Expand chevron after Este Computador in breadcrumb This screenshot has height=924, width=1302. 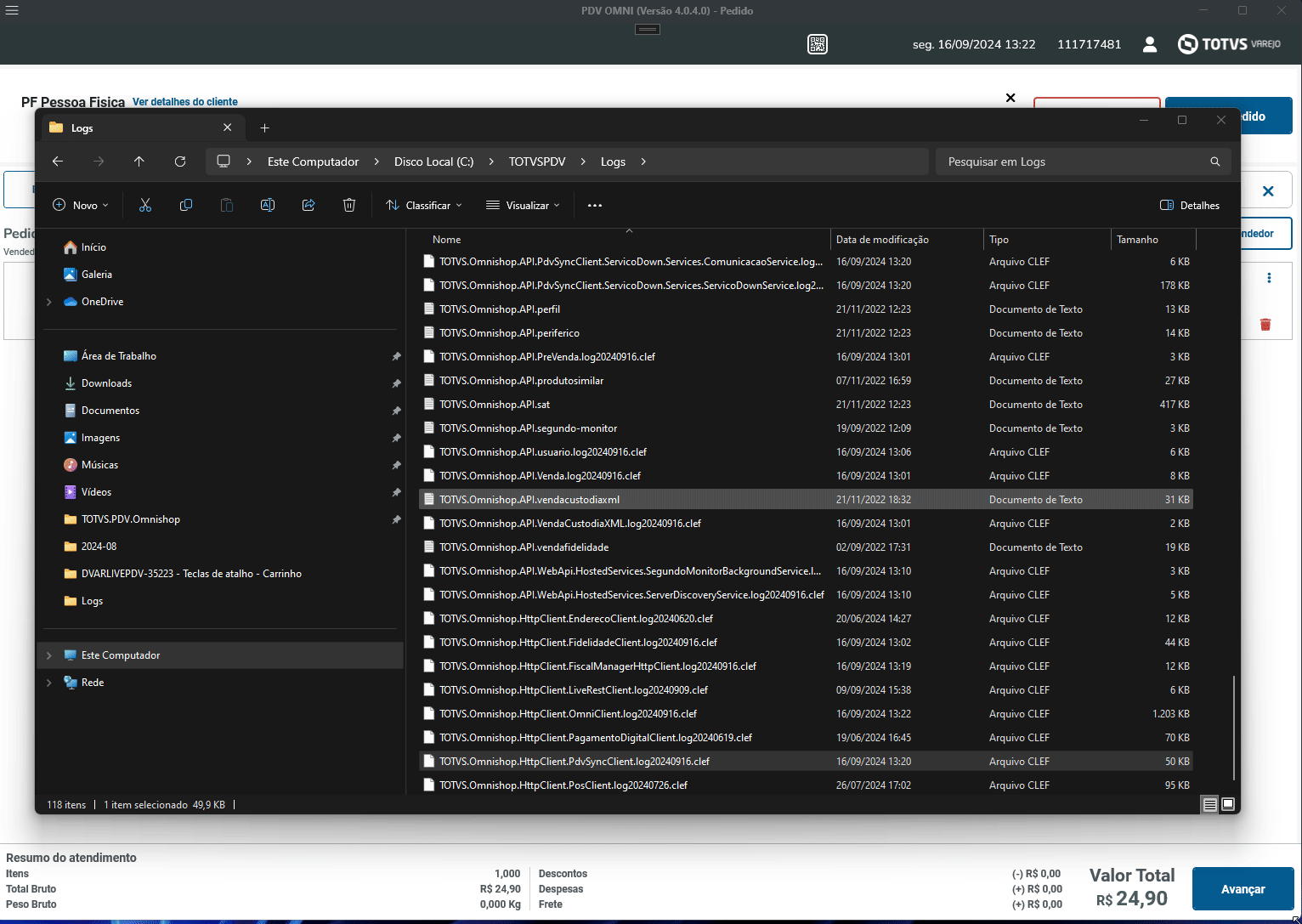(376, 162)
